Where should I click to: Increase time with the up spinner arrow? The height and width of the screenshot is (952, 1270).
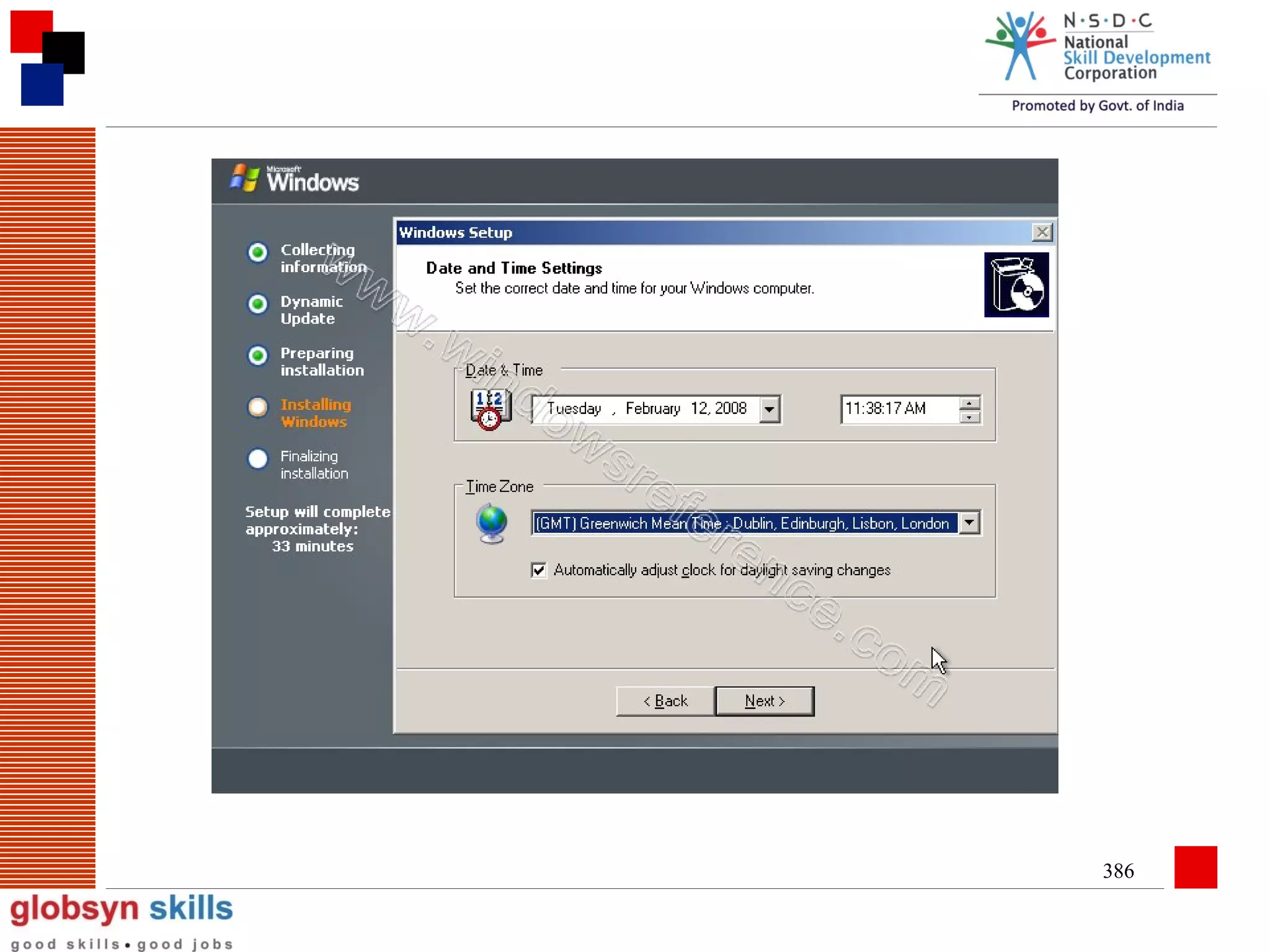(969, 403)
